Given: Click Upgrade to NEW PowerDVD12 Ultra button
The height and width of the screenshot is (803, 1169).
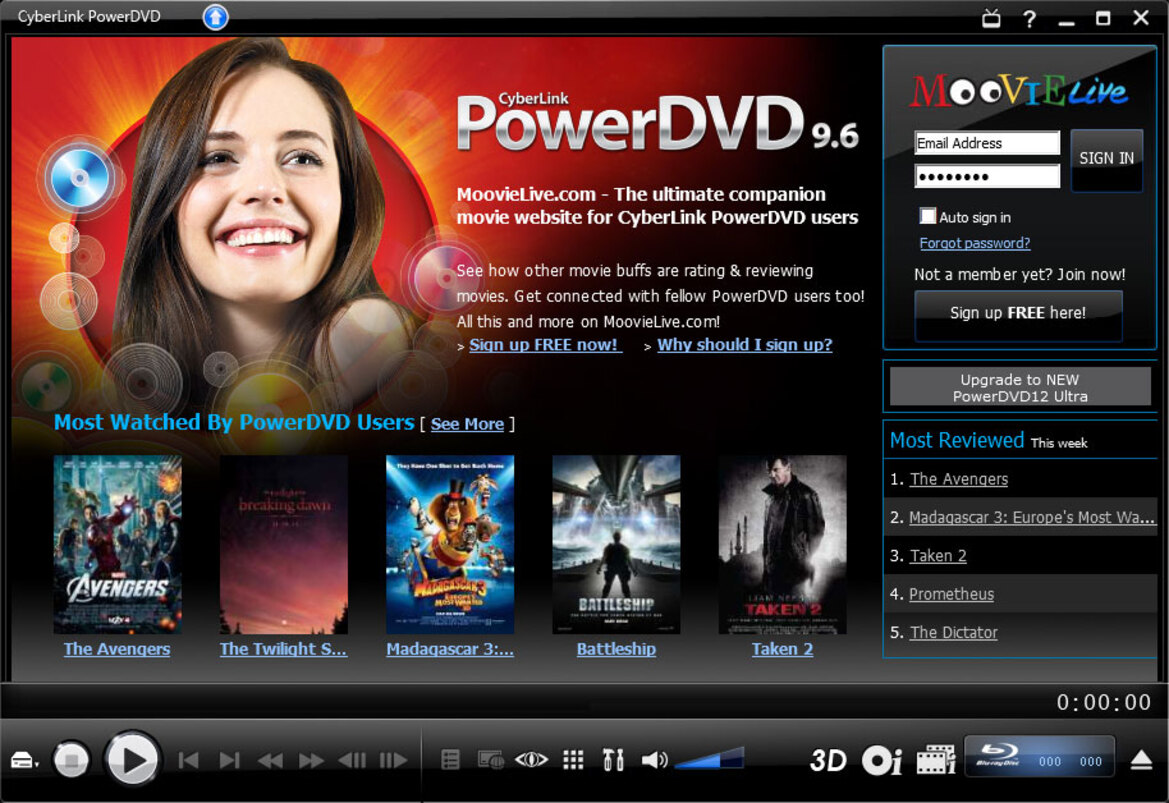Looking at the screenshot, I should click(1020, 387).
